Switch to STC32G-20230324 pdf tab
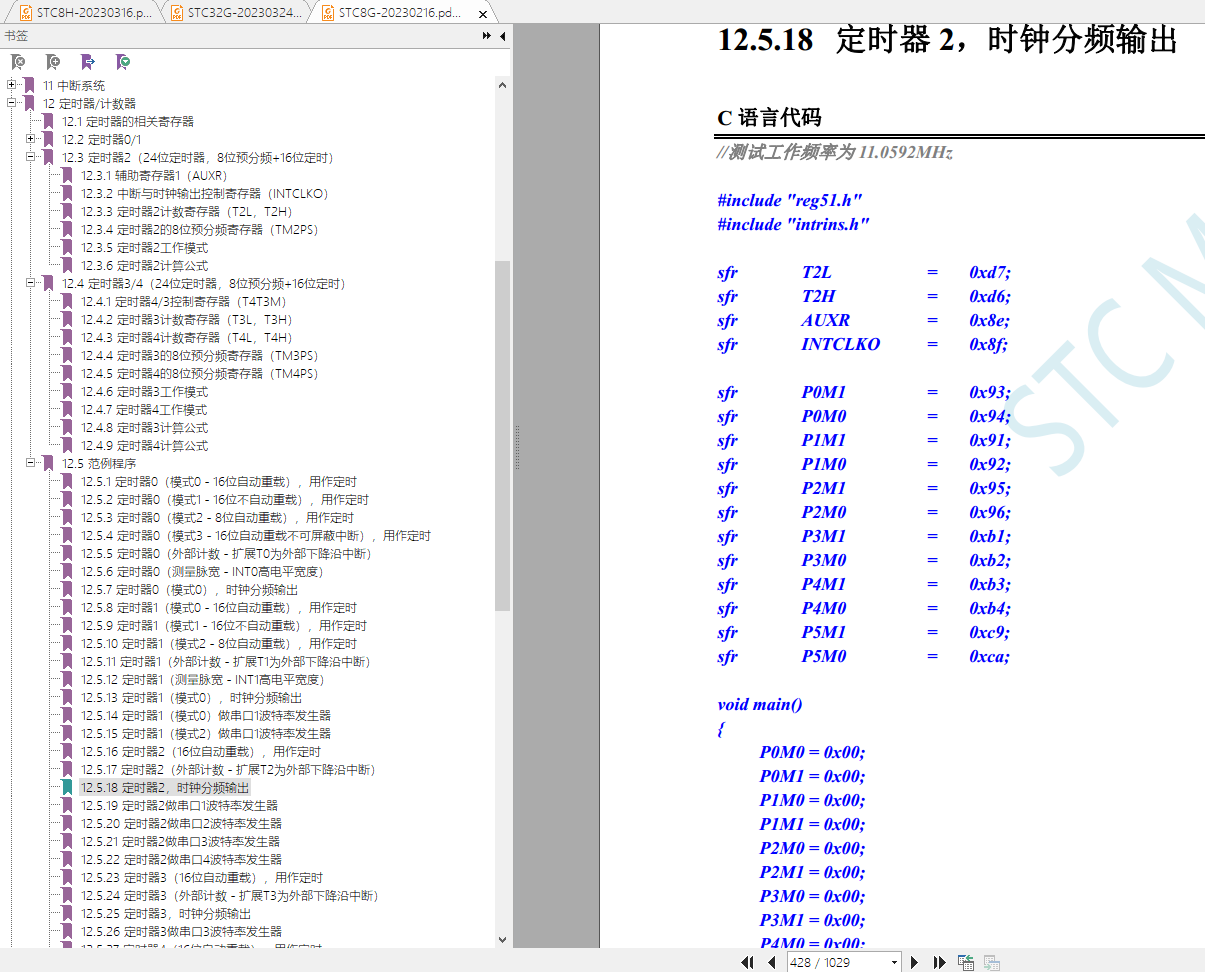The height and width of the screenshot is (972, 1205). click(236, 14)
